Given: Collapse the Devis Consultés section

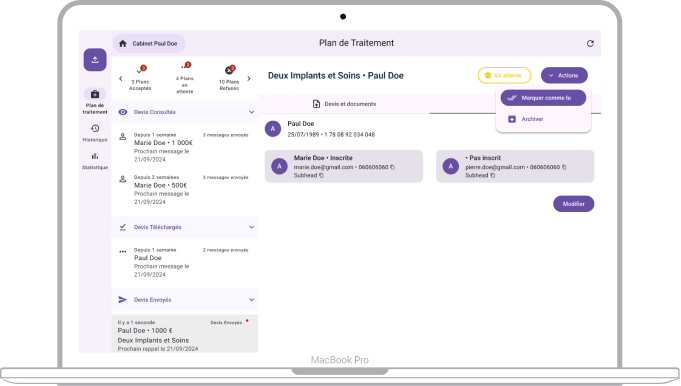Looking at the screenshot, I should [251, 112].
